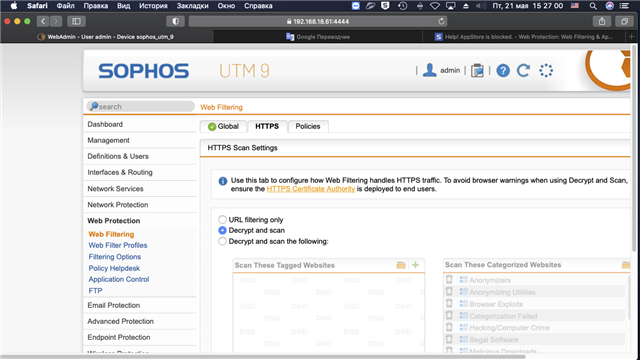This screenshot has width=640, height=360.
Task: Open Application Control page
Action: click(x=119, y=279)
